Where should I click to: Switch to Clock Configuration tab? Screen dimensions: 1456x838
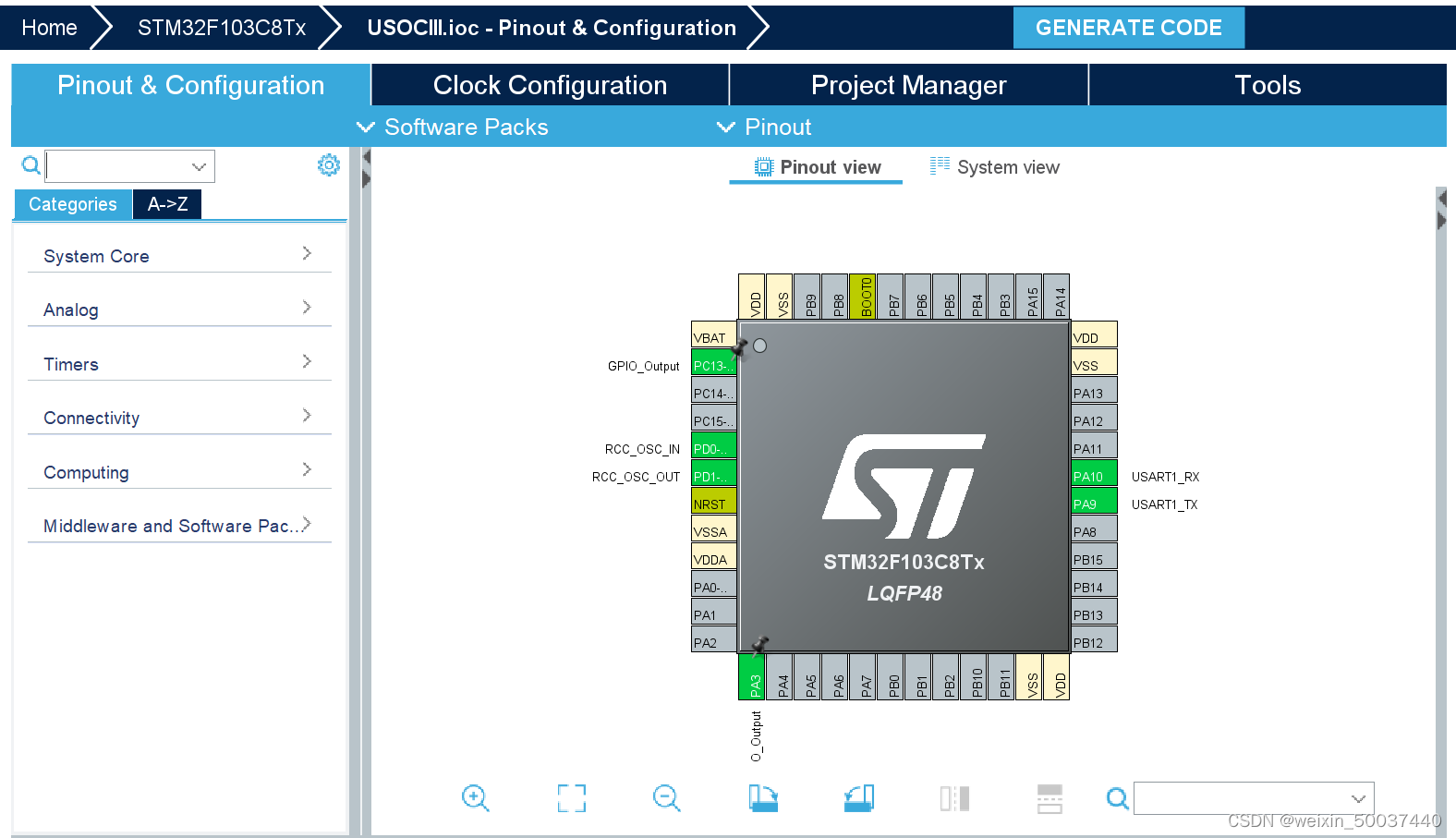550,85
